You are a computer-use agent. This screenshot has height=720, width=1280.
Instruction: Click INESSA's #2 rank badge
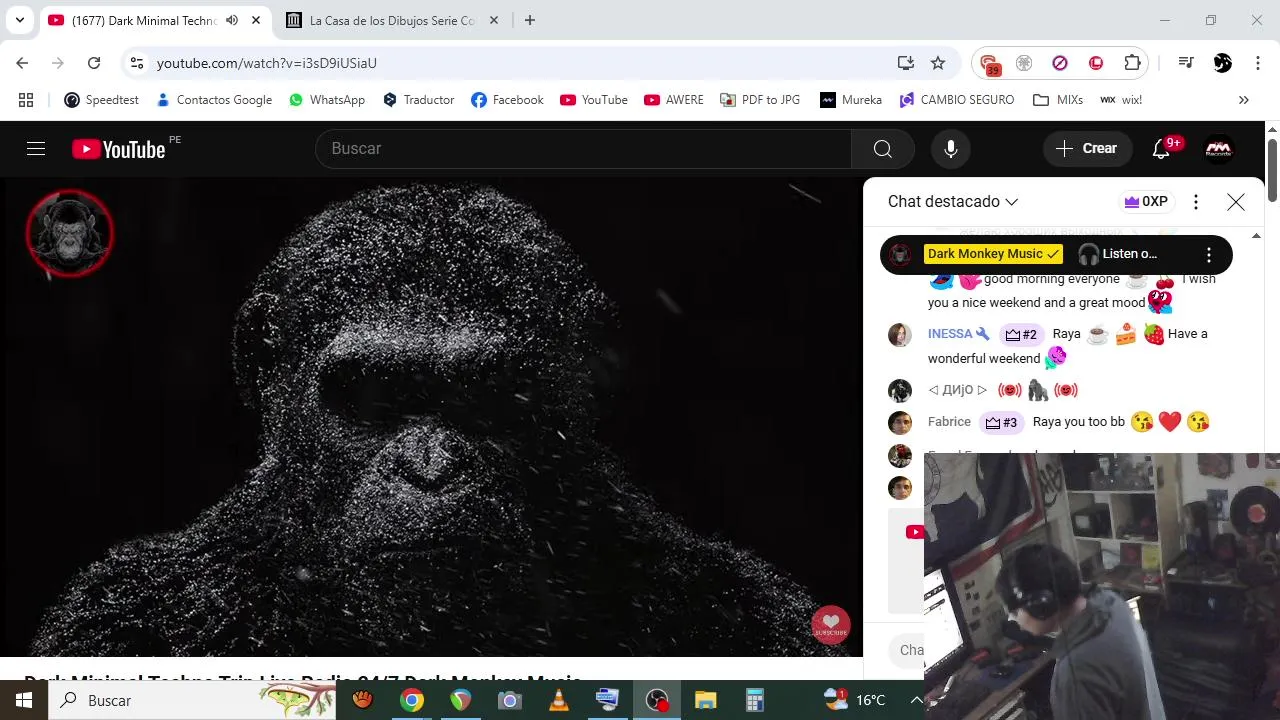point(1021,334)
